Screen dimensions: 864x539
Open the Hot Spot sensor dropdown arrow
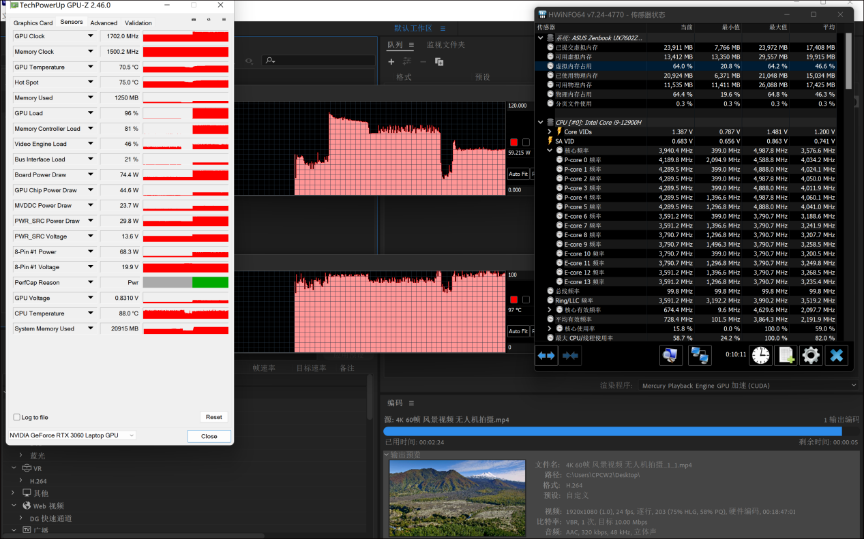coord(90,82)
